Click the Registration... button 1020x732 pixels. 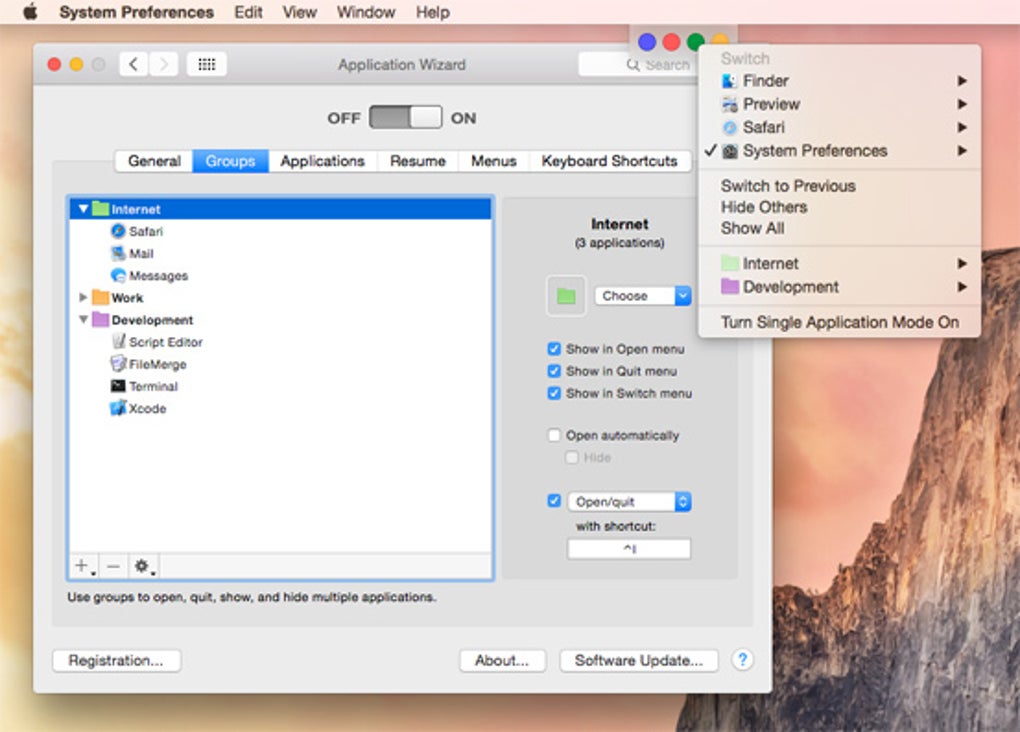116,660
